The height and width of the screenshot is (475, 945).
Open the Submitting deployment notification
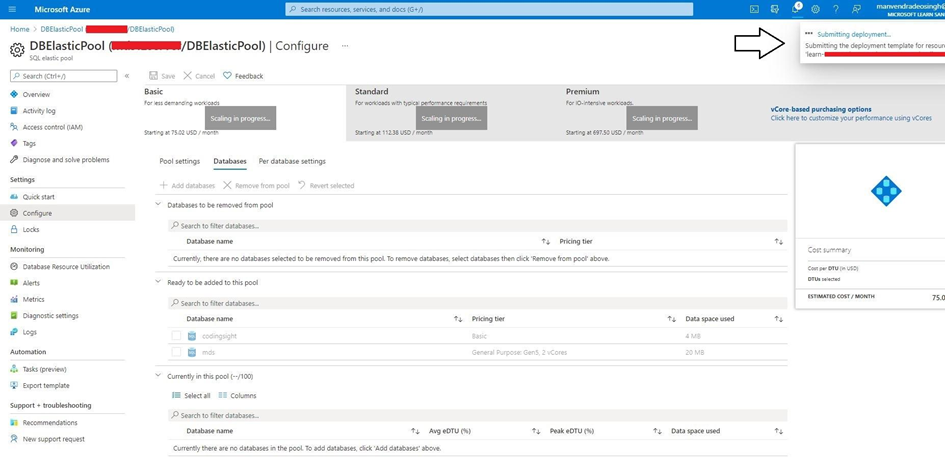(x=853, y=34)
